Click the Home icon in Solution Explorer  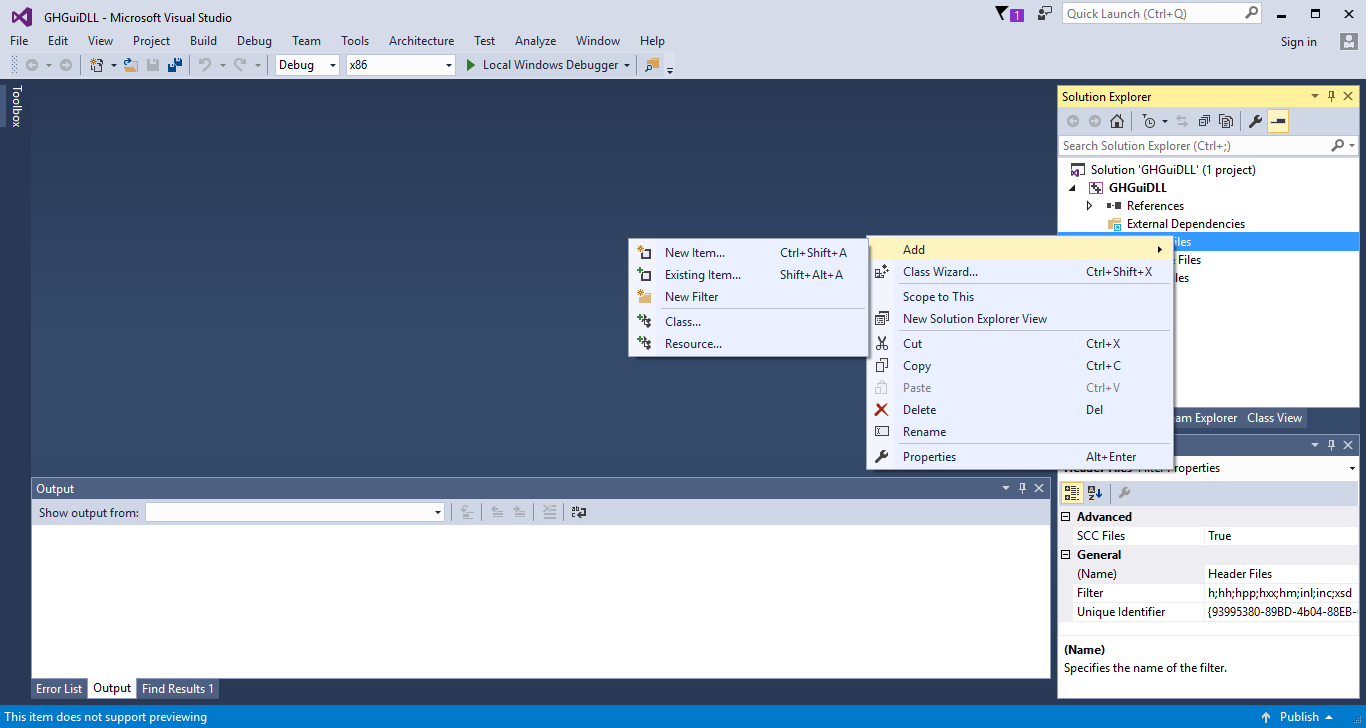(1117, 121)
